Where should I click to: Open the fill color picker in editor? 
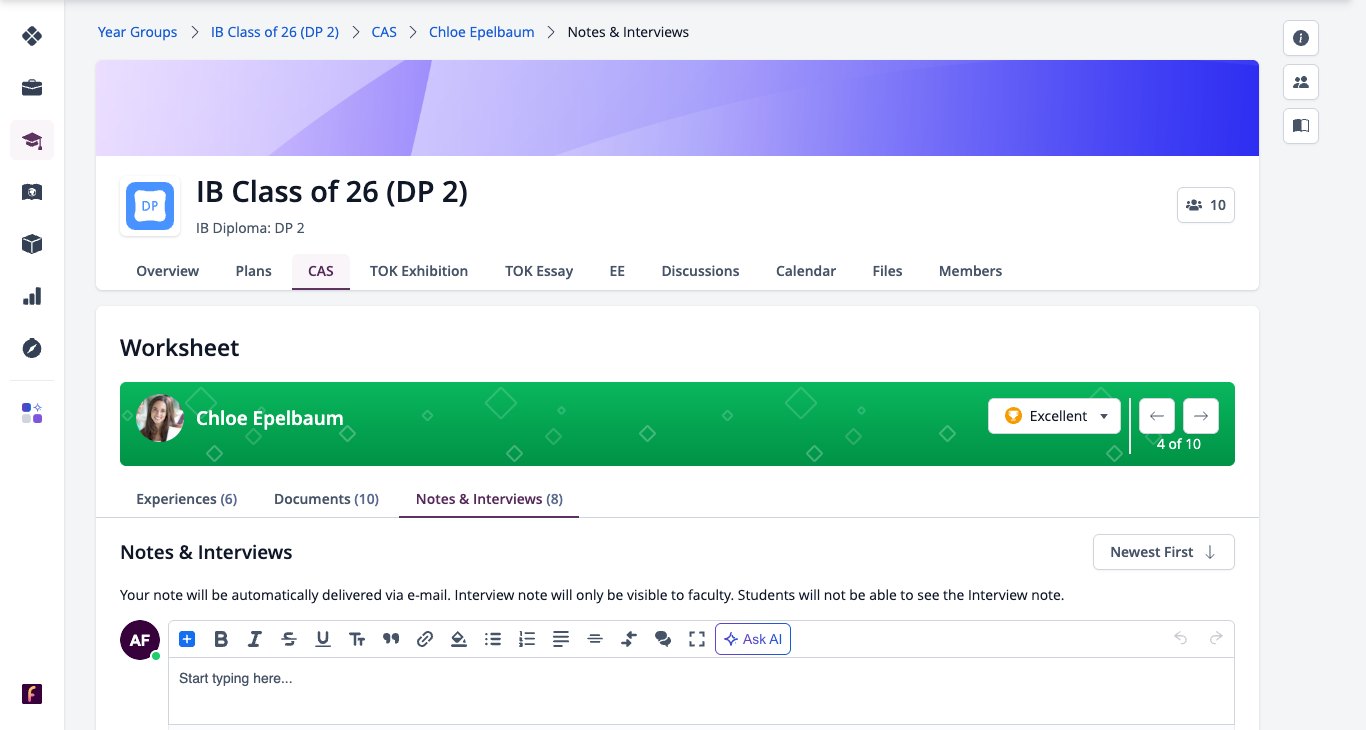click(459, 639)
